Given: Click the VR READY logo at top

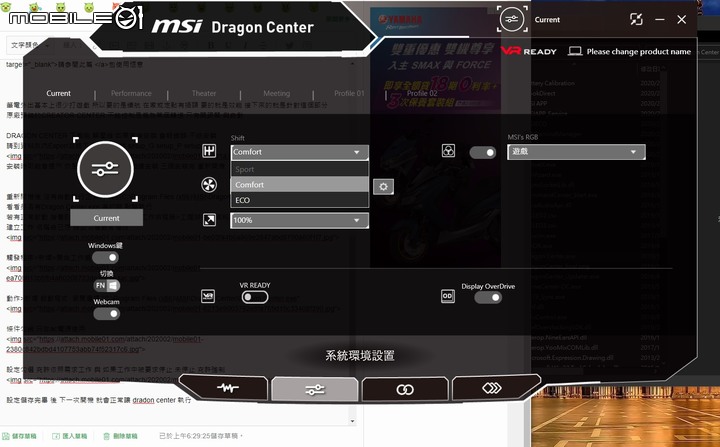Looking at the screenshot, I should click(x=529, y=51).
